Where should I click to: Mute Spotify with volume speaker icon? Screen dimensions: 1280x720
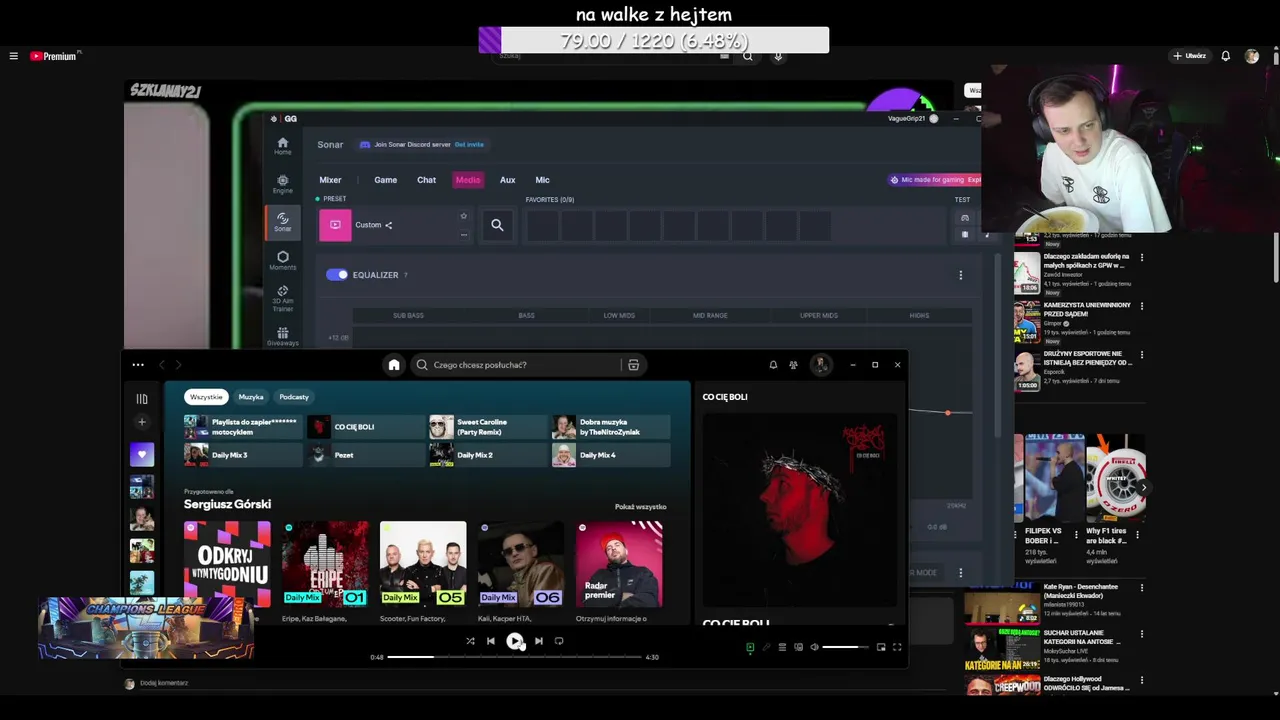click(x=814, y=647)
